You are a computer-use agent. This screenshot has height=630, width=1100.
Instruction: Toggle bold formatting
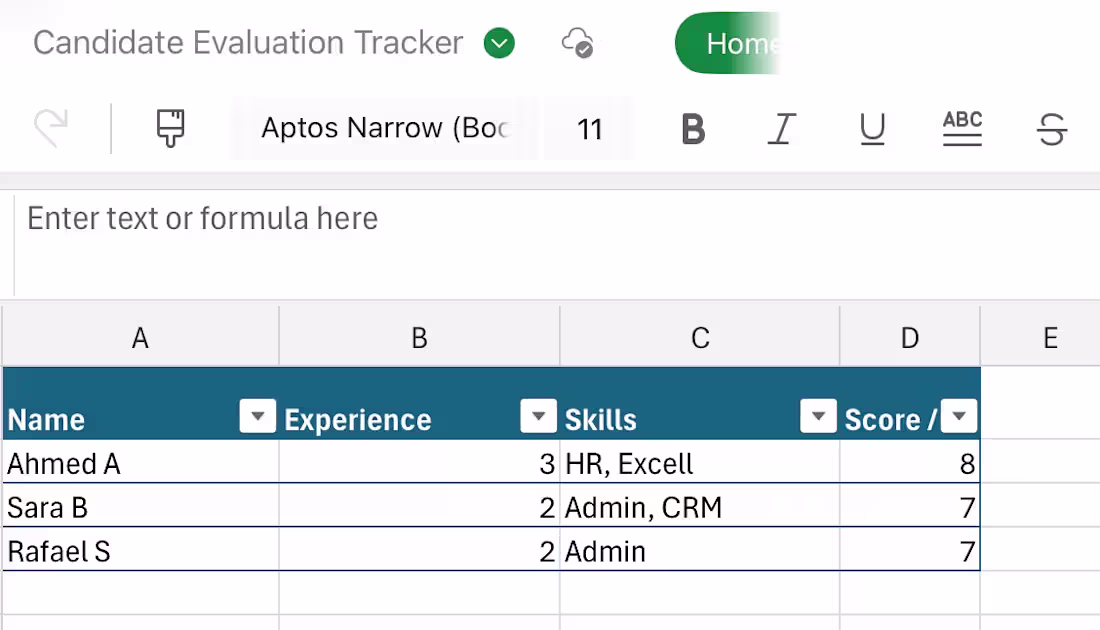[x=693, y=129]
